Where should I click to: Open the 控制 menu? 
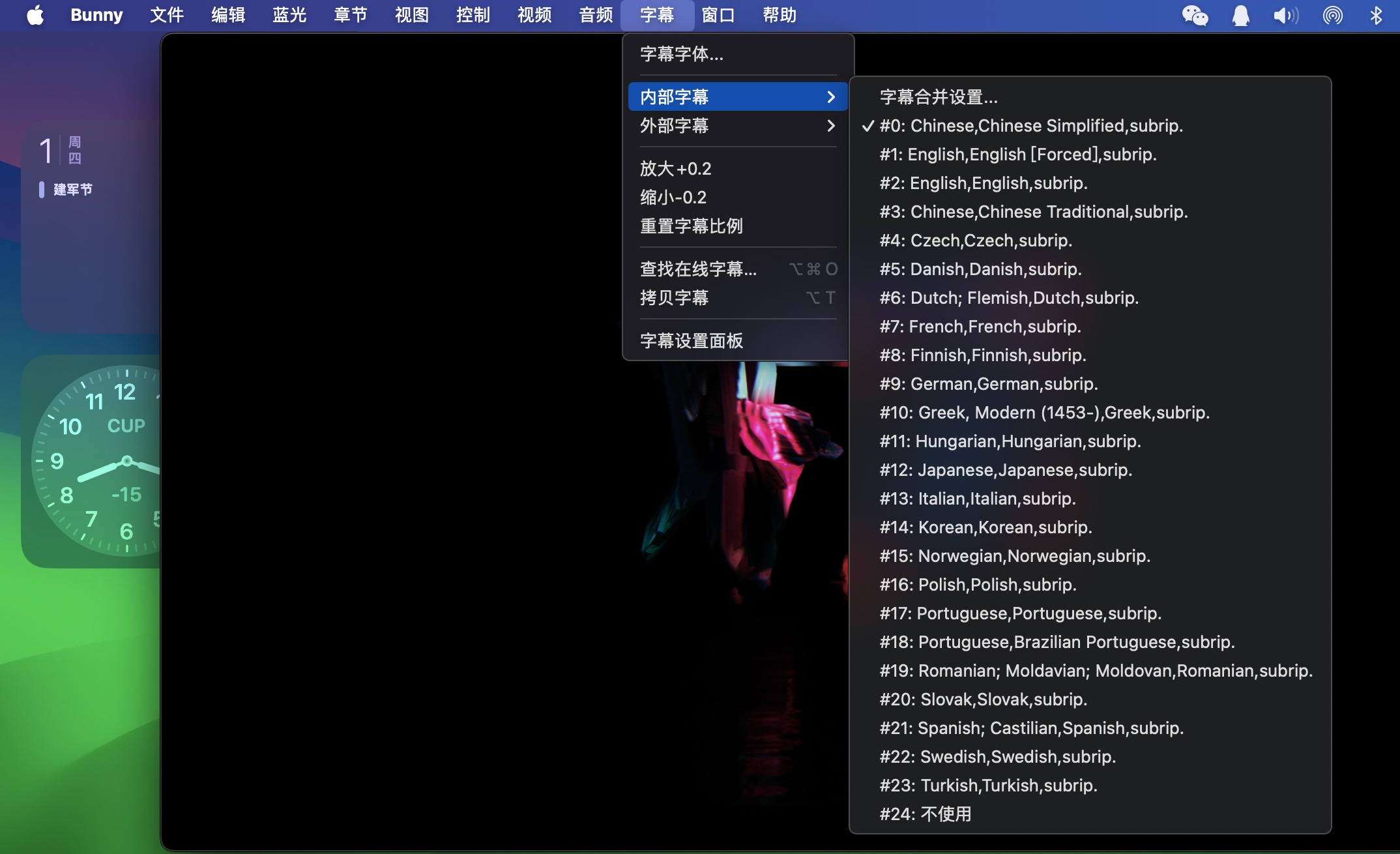473,15
